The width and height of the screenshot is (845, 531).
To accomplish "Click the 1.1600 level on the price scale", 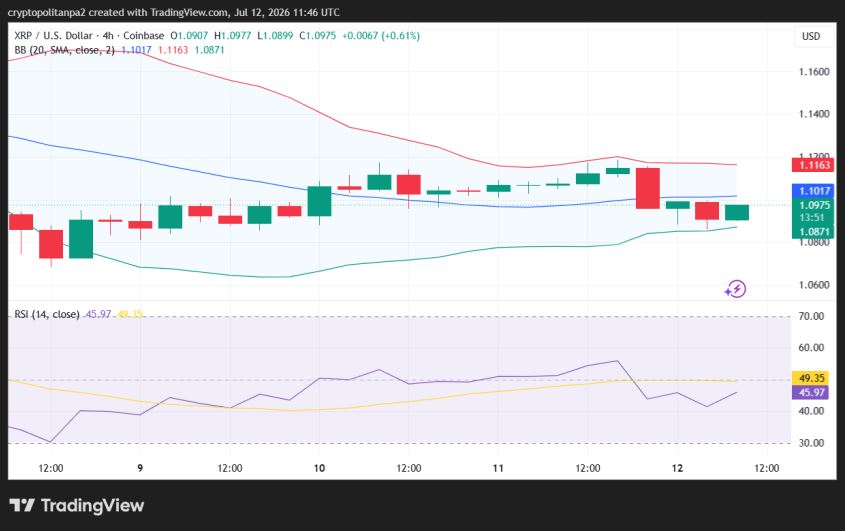I will pyautogui.click(x=814, y=72).
